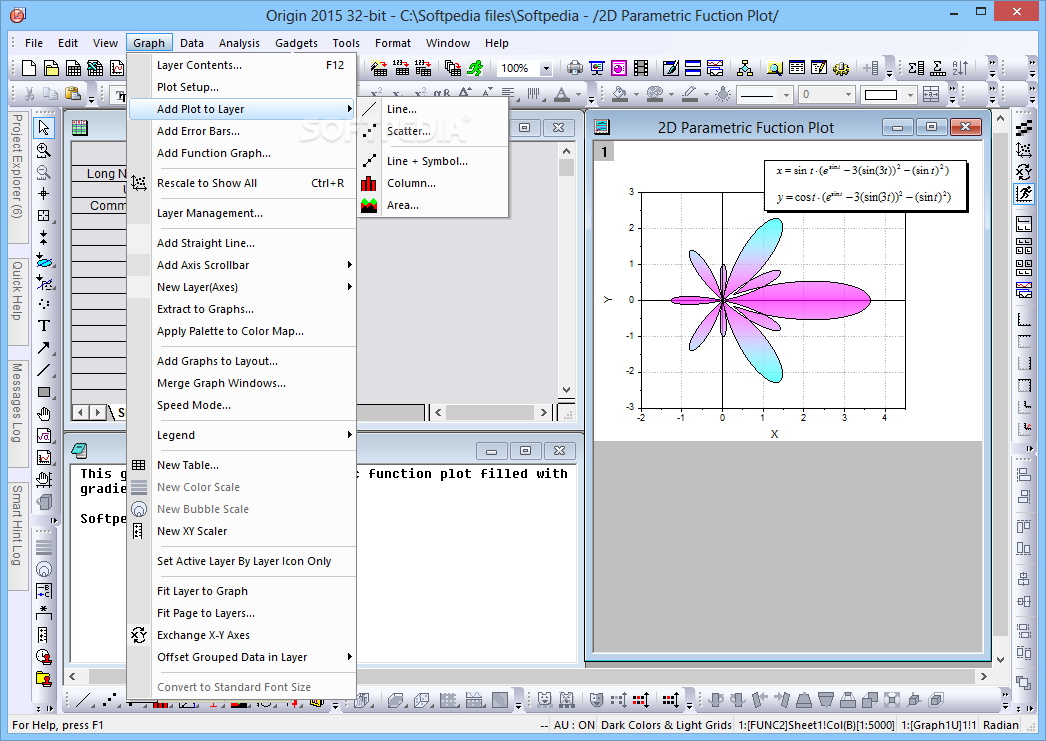Expand the Legend submenu

click(241, 435)
